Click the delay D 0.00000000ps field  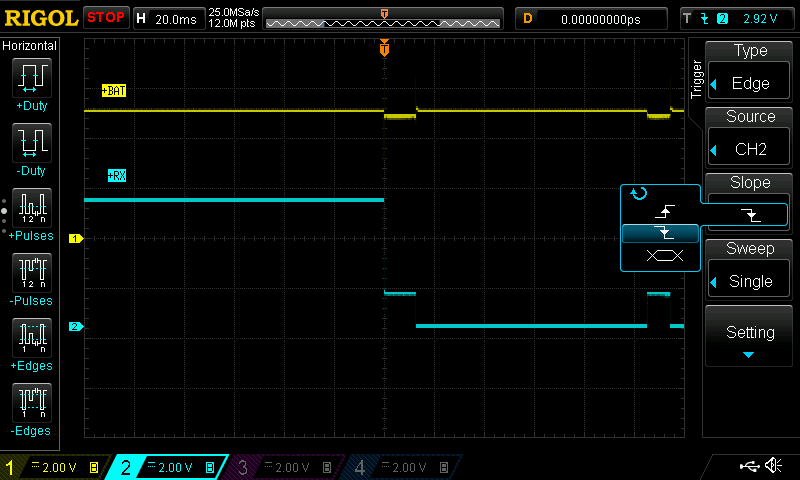(x=591, y=19)
